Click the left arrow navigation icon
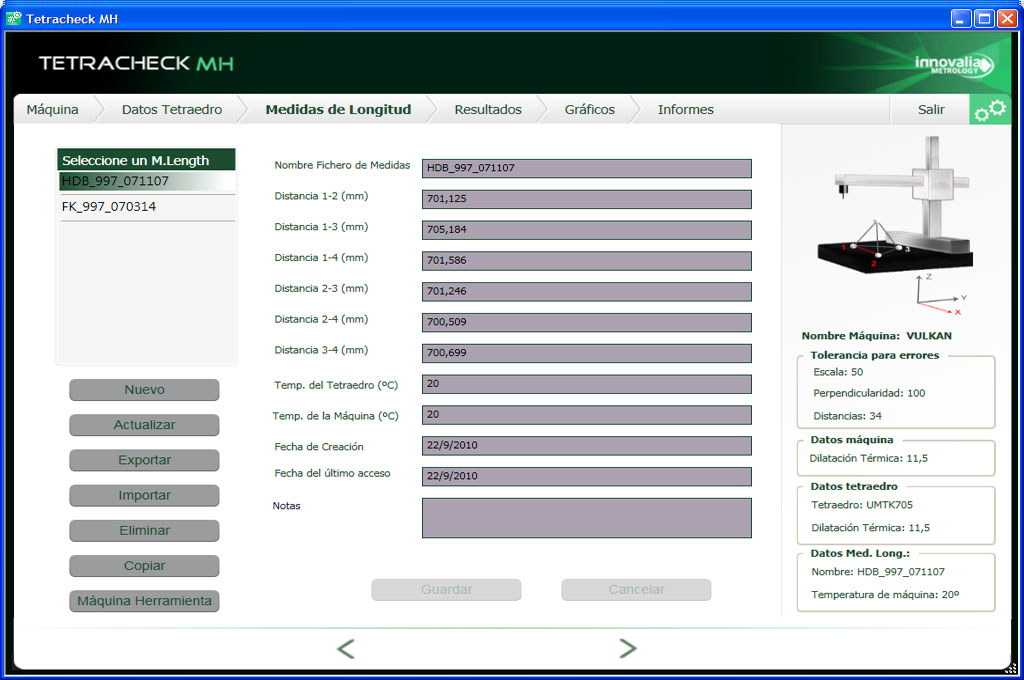This screenshot has width=1024, height=680. (x=346, y=649)
